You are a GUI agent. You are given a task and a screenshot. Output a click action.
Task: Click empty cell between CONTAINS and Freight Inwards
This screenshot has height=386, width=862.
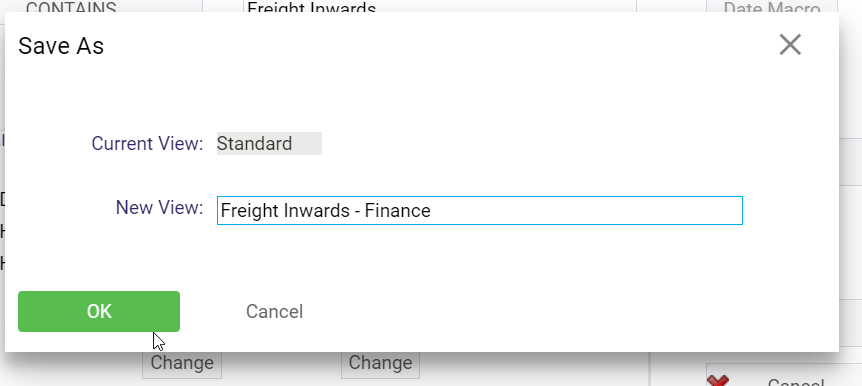tap(223, 6)
